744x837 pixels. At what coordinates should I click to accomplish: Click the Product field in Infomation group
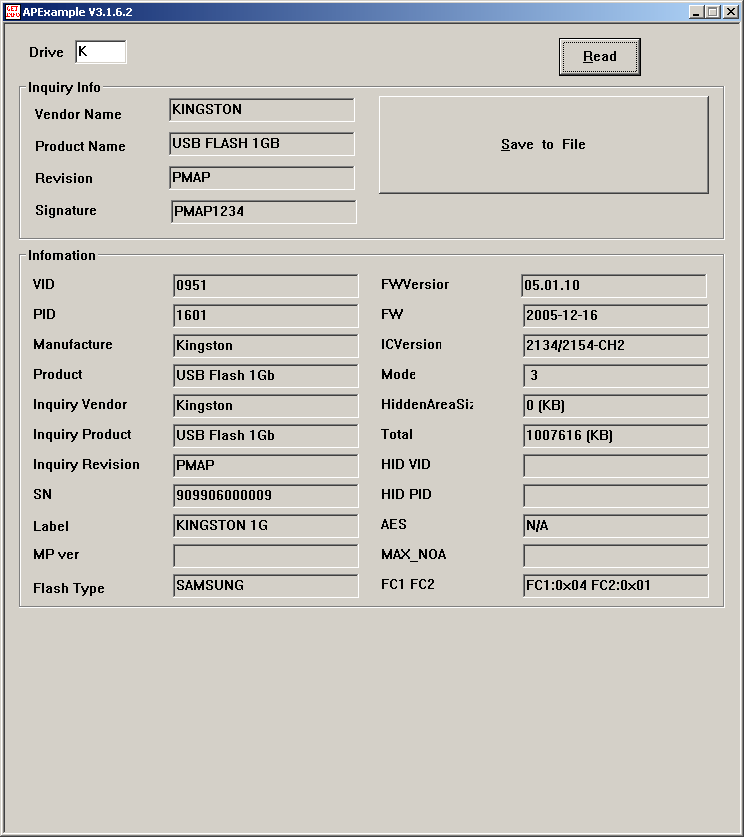click(x=266, y=376)
